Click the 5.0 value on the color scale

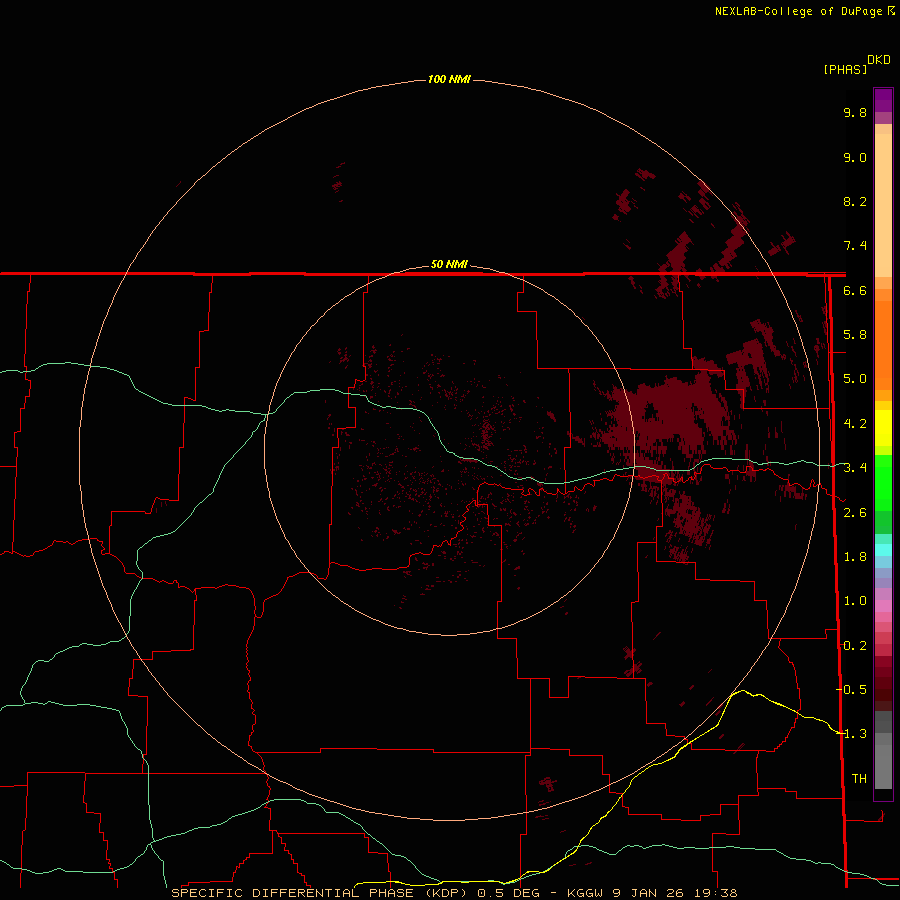tap(855, 379)
